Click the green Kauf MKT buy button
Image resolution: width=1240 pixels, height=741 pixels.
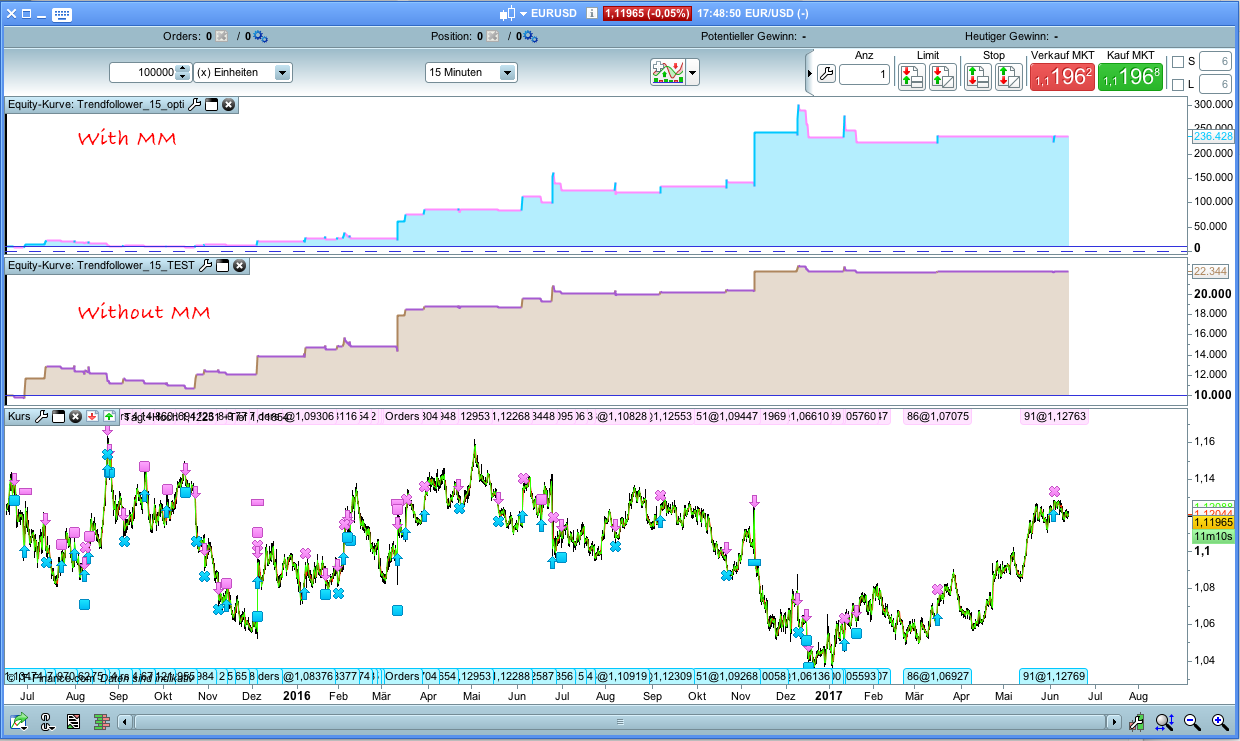coord(1130,77)
